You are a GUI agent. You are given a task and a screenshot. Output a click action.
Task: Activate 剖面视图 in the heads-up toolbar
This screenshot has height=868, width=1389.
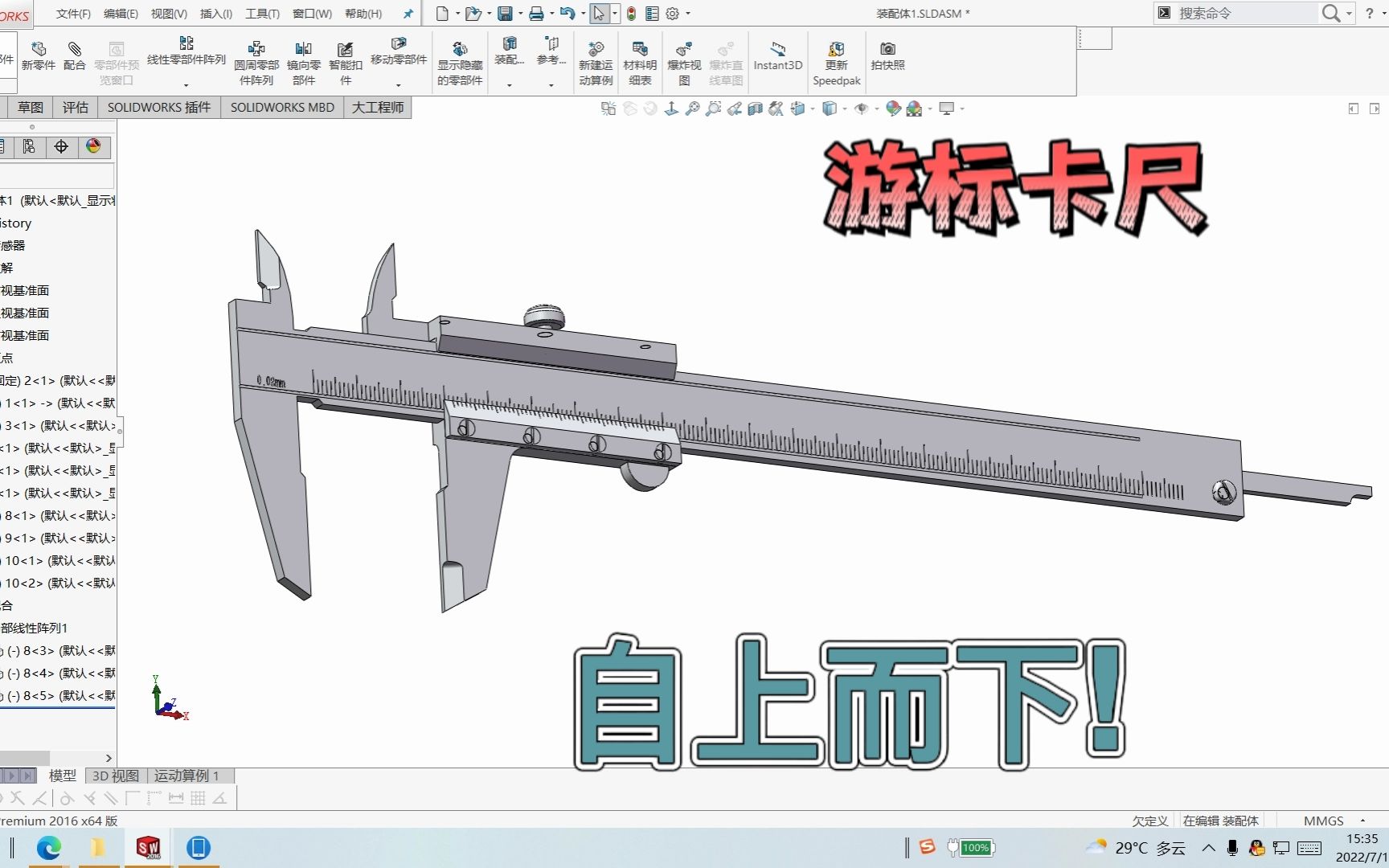point(756,108)
